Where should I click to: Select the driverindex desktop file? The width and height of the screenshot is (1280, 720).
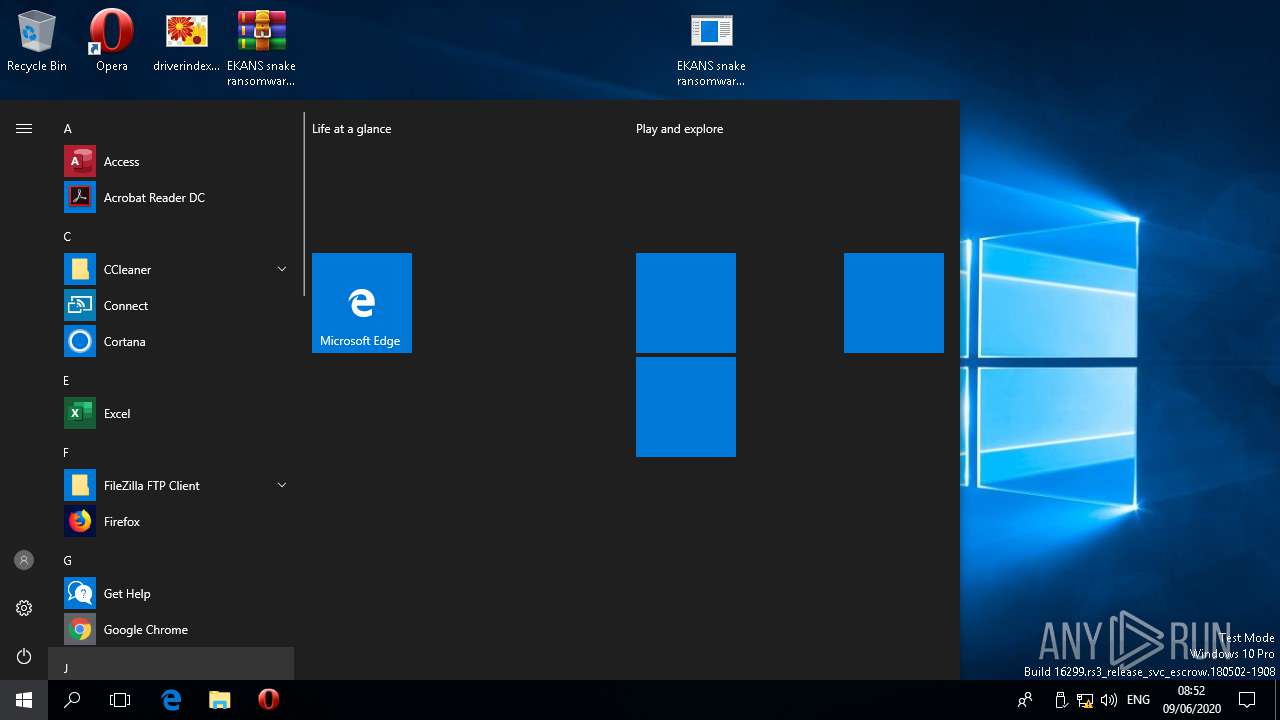click(186, 41)
